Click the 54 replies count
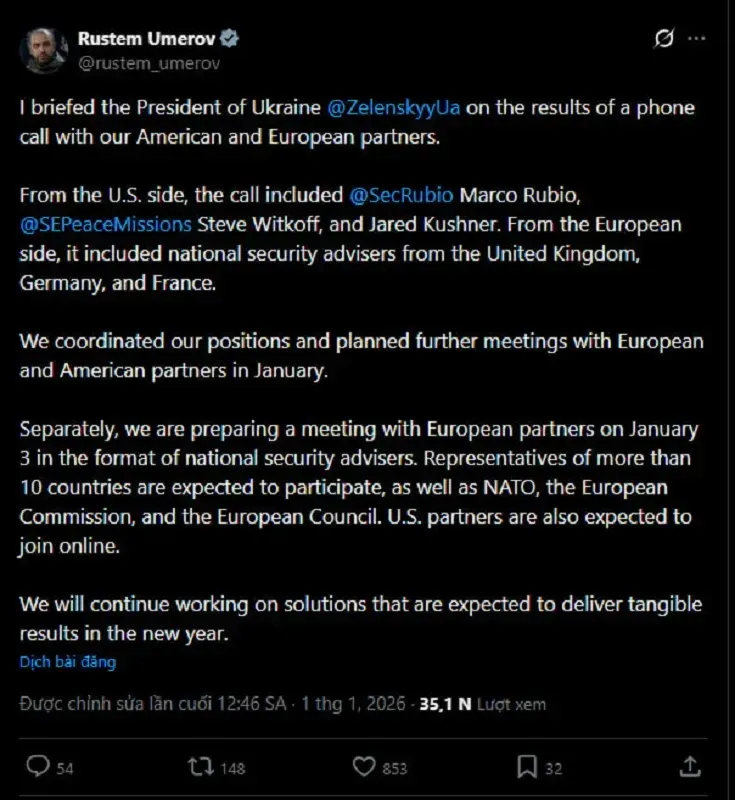 (x=65, y=768)
